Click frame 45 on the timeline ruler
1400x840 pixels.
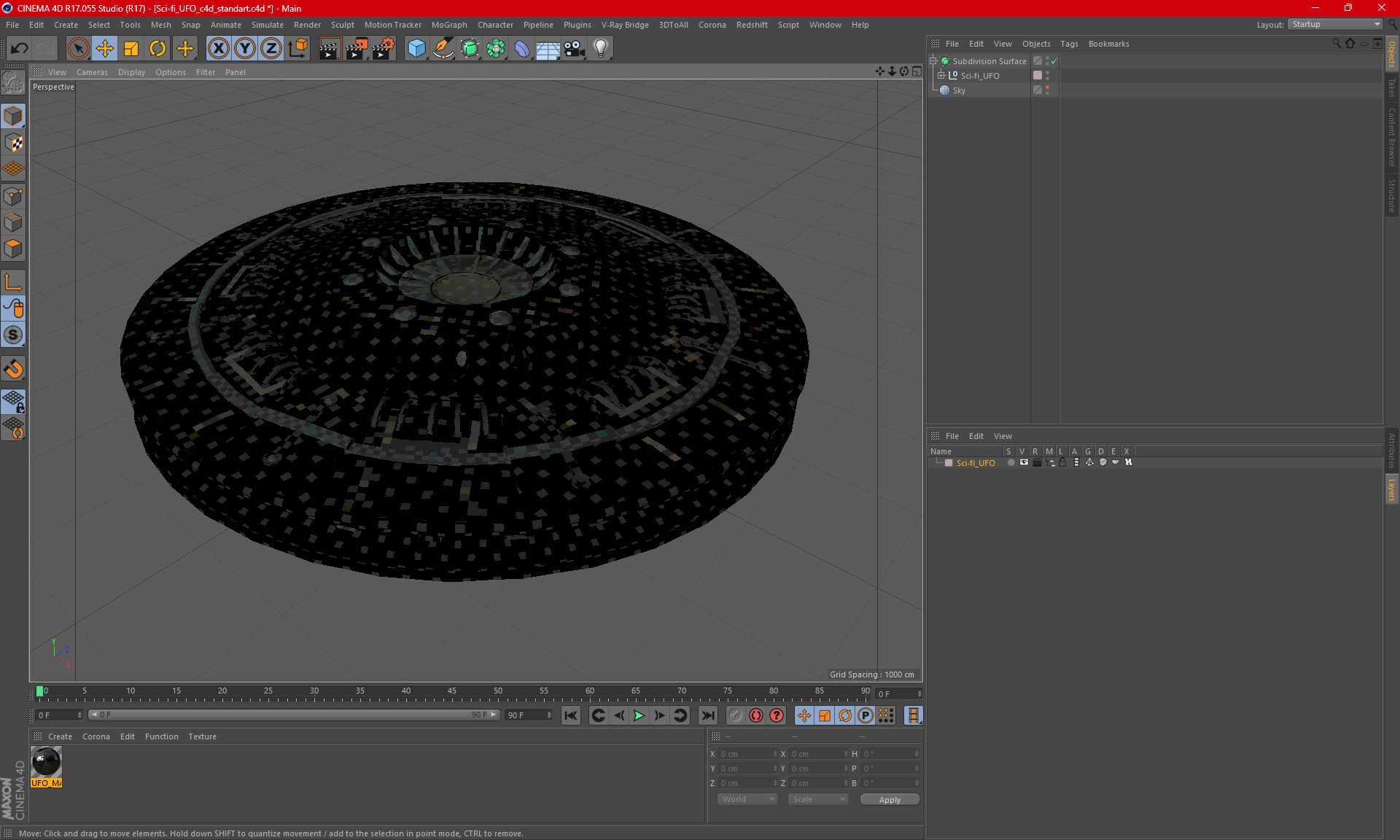pyautogui.click(x=452, y=691)
